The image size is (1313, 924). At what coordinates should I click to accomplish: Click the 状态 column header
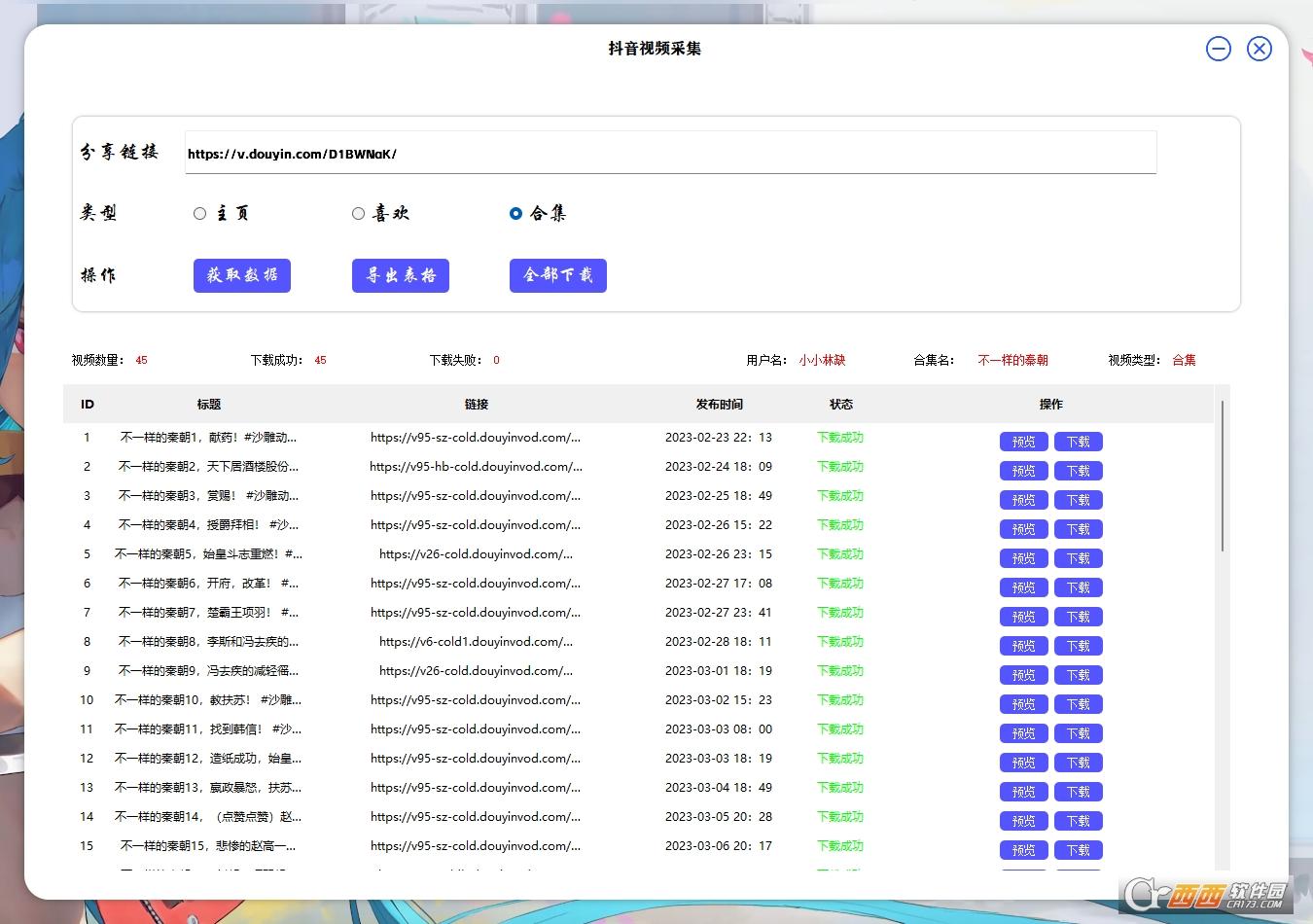tap(841, 405)
